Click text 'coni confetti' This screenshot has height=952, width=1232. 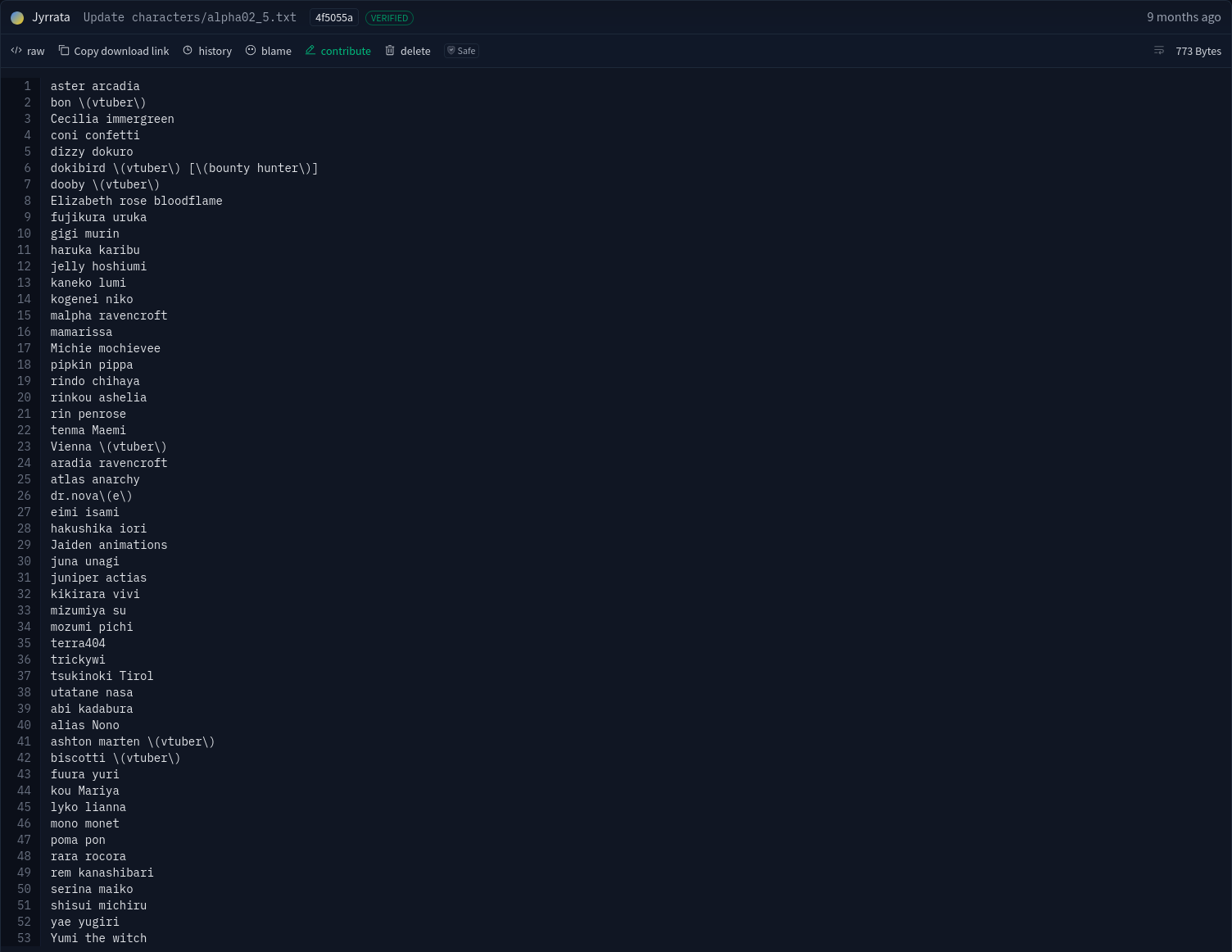[95, 135]
